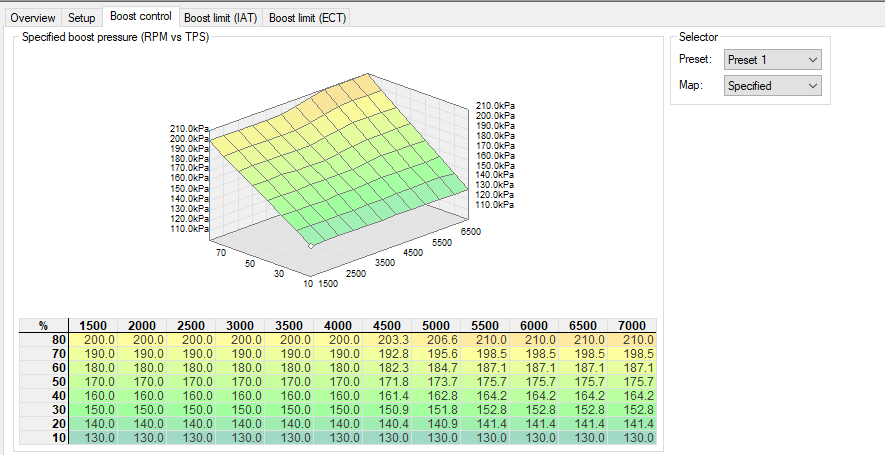Viewport: 885px width, 455px height.
Task: Click the 195.6 cell in row 70
Action: click(x=436, y=354)
